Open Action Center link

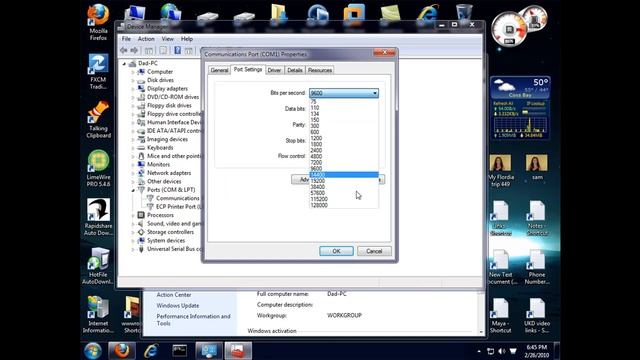pyautogui.click(x=174, y=295)
